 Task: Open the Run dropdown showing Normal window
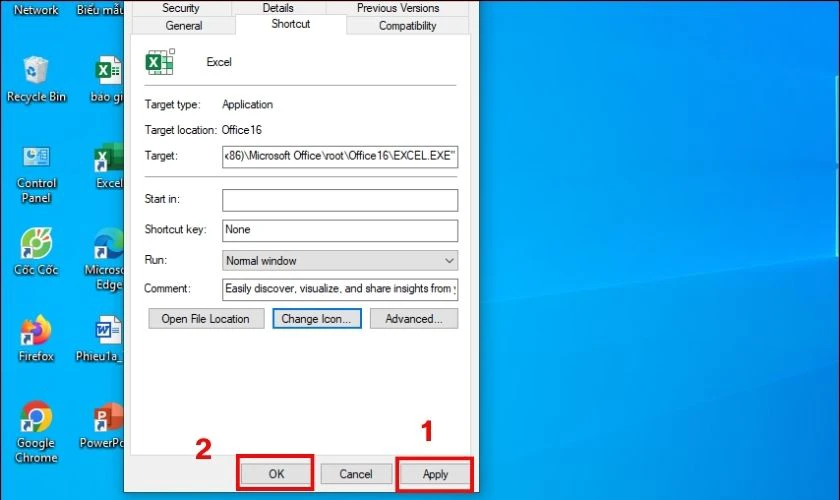click(x=340, y=260)
